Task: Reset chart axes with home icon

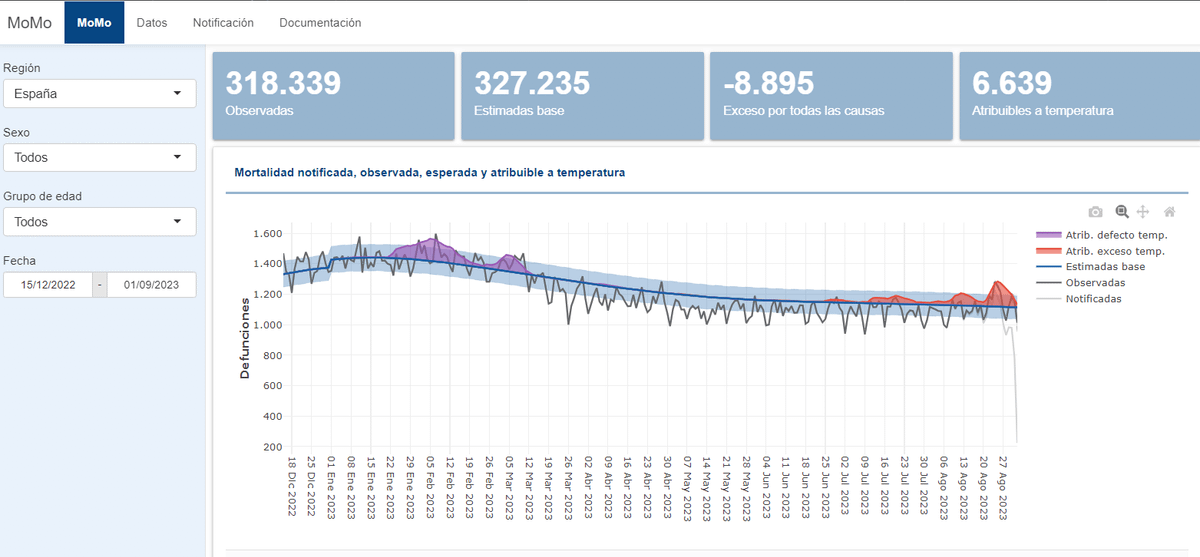Action: [x=1169, y=212]
